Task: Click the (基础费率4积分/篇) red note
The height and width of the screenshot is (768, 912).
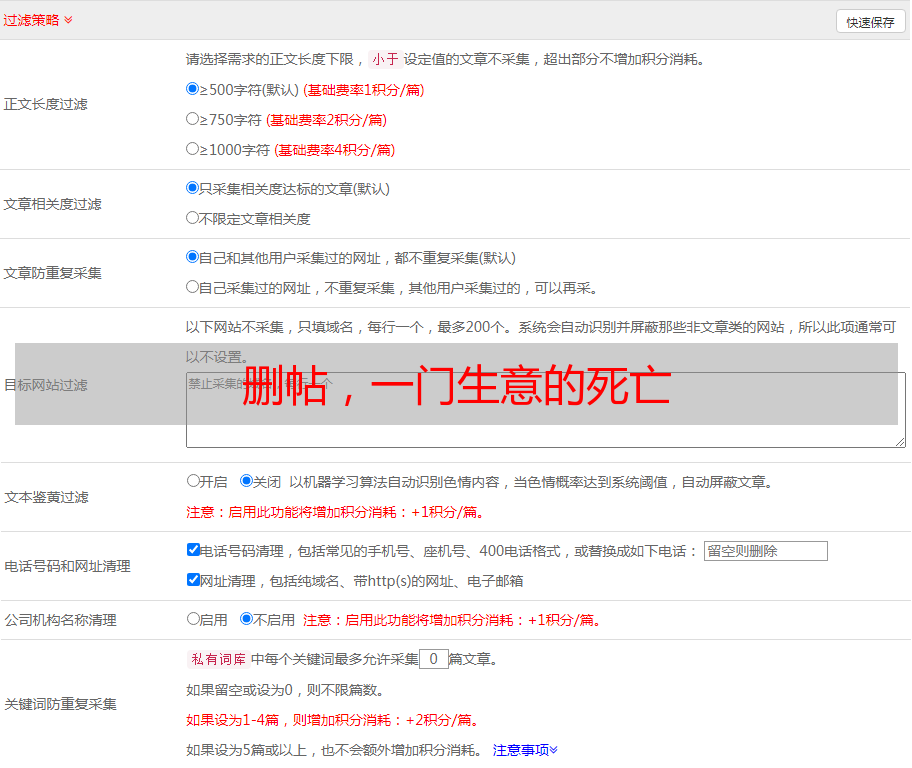Action: [334, 150]
